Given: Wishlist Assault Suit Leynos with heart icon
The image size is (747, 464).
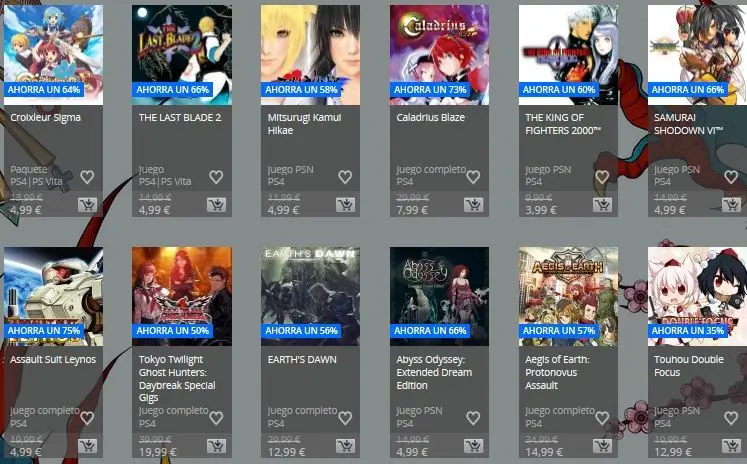Looking at the screenshot, I should pyautogui.click(x=87, y=418).
